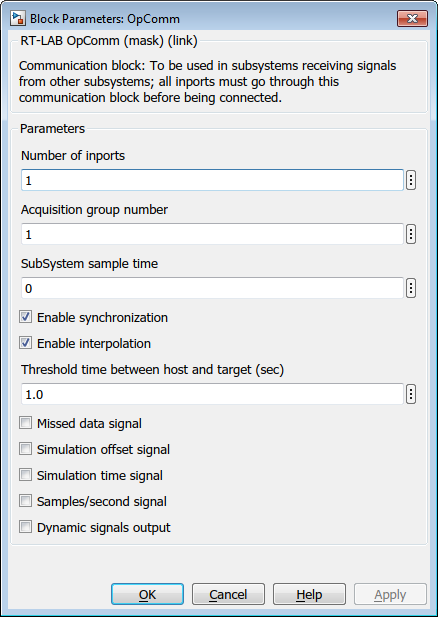Click the Threshold time input showing 1.0

212,394
